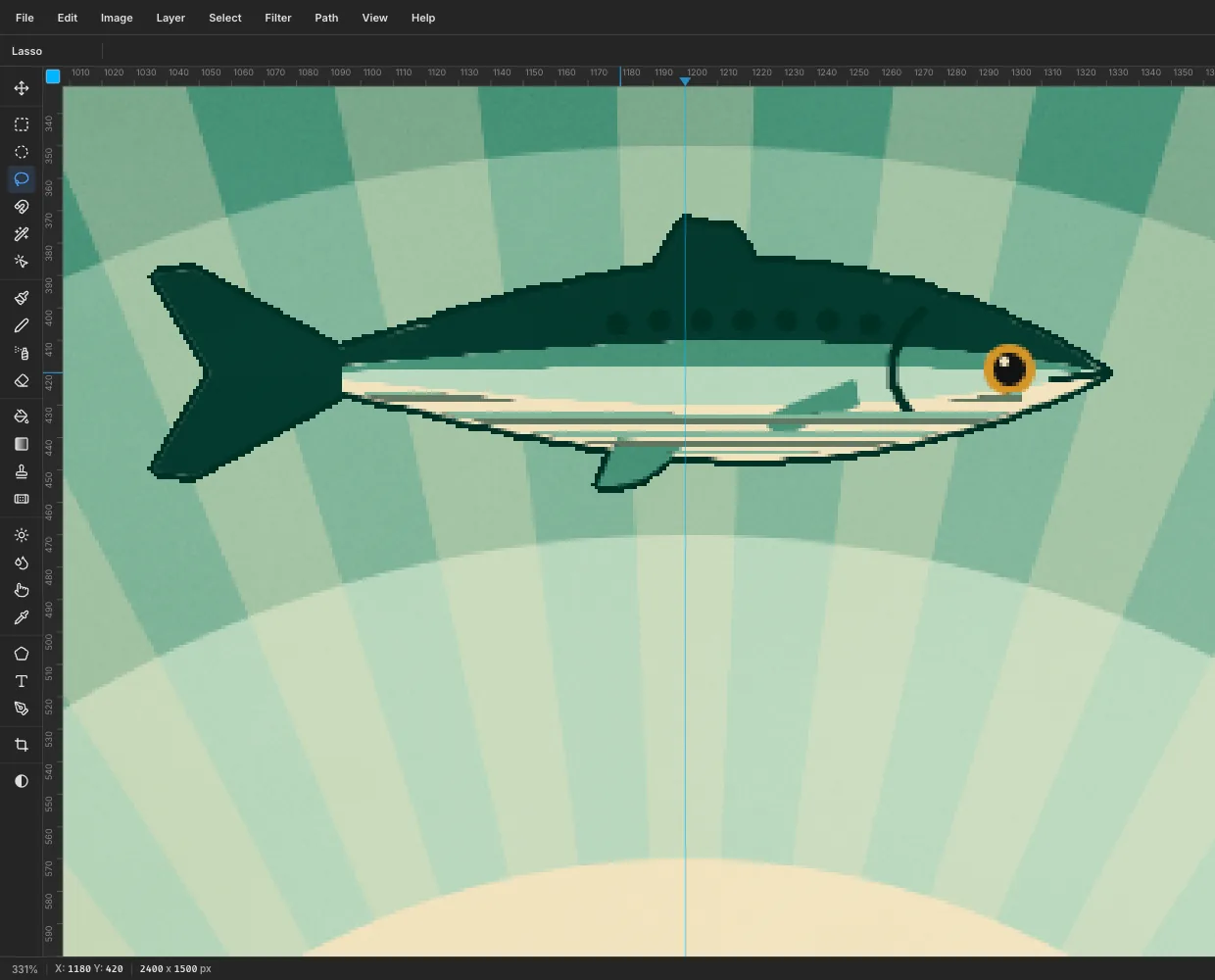
Task: Select the film-frame tool below the Stamp
Action: (22, 499)
